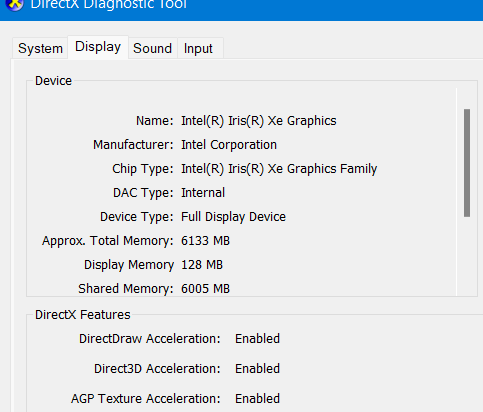The width and height of the screenshot is (483, 412).
Task: Click the Shared Memory label
Action: coord(126,289)
